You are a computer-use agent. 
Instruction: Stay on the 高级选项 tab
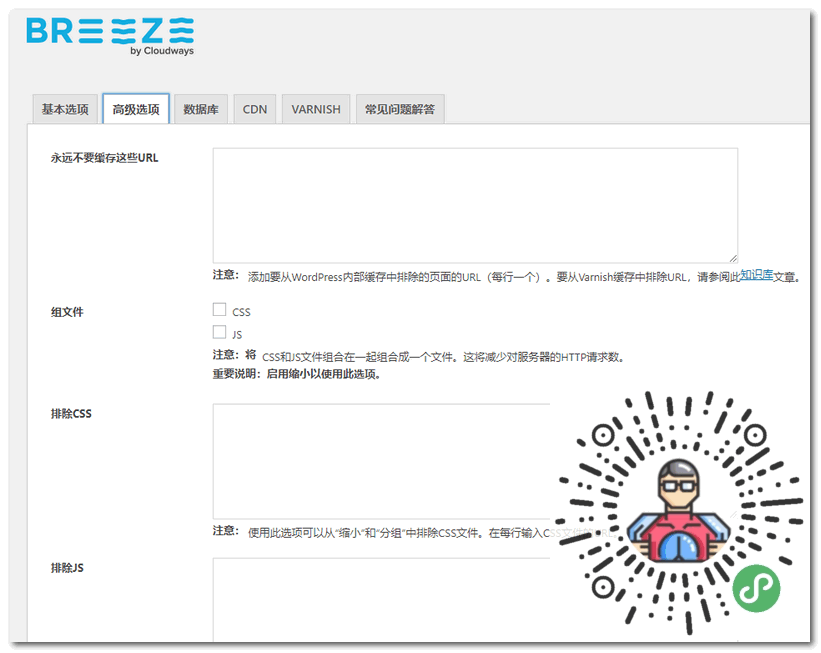(135, 108)
